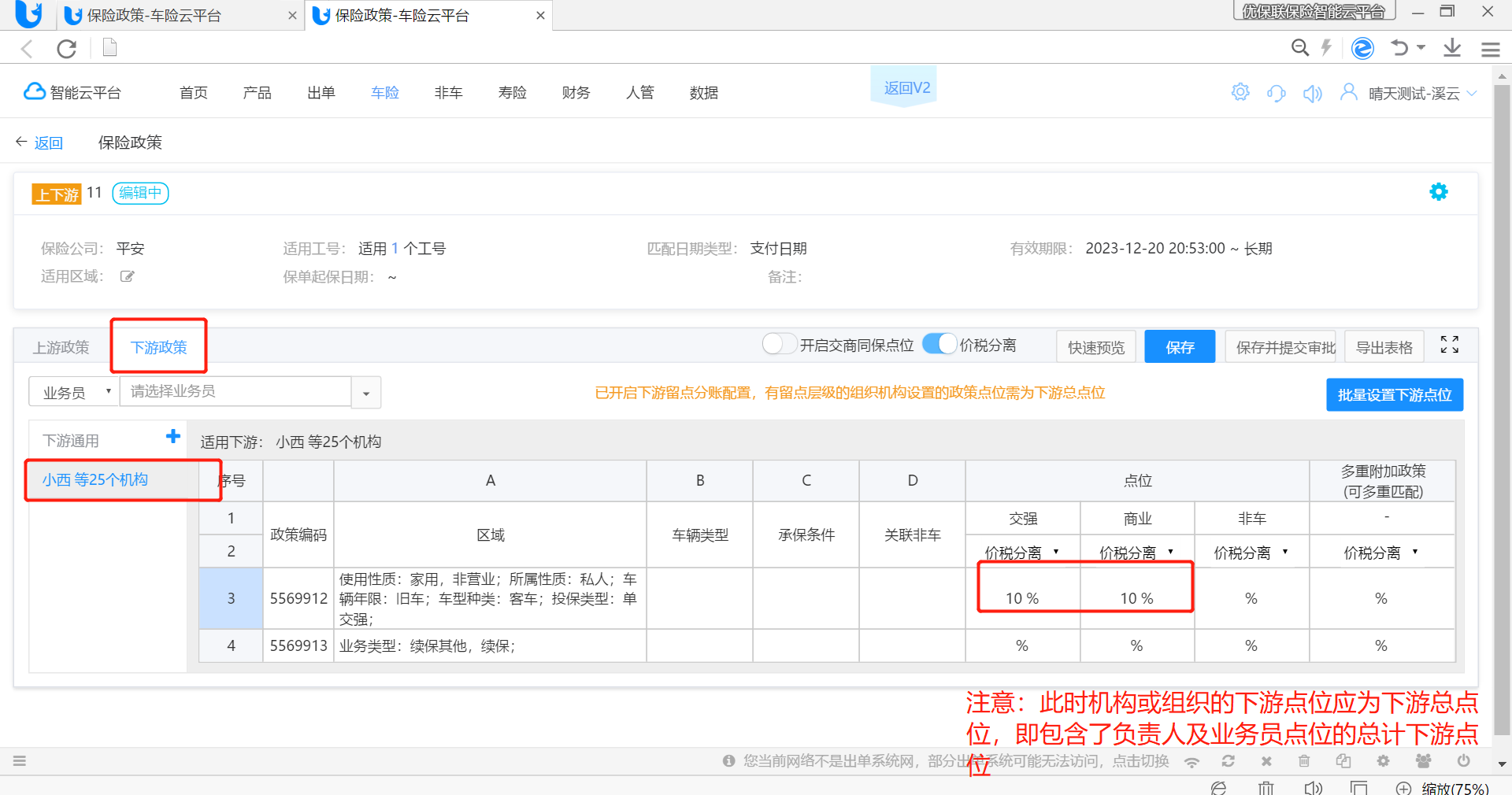Click the 快速预览 button
This screenshot has height=795, width=1512.
click(x=1096, y=347)
